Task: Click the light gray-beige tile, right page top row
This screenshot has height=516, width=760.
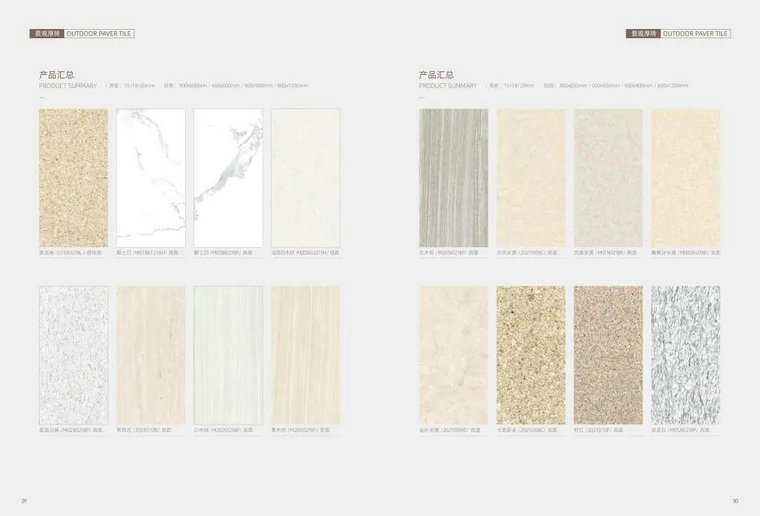Action: (608, 177)
